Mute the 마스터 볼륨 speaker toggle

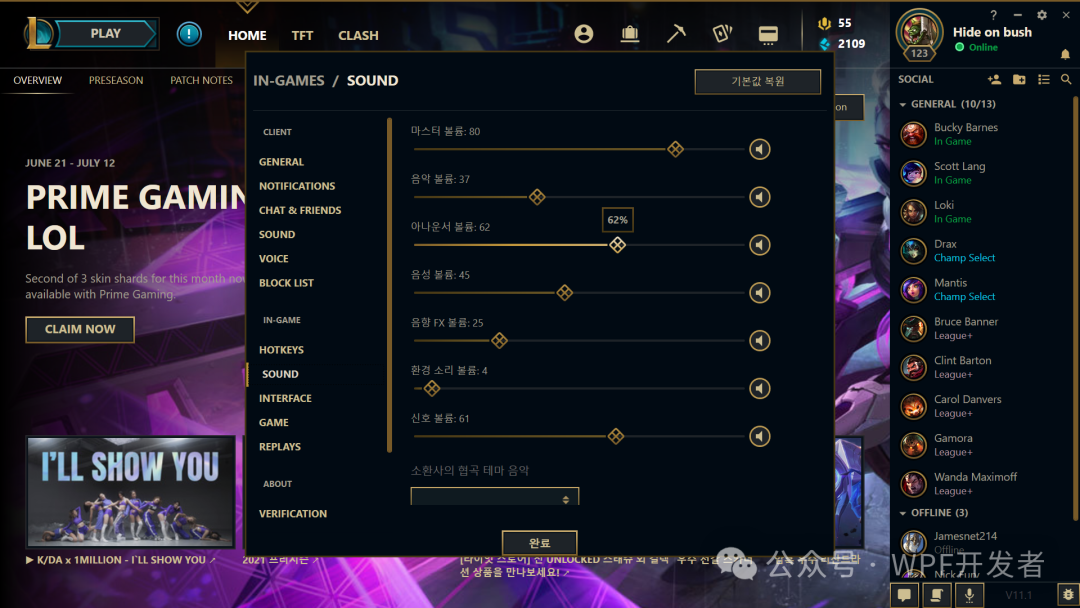(760, 149)
